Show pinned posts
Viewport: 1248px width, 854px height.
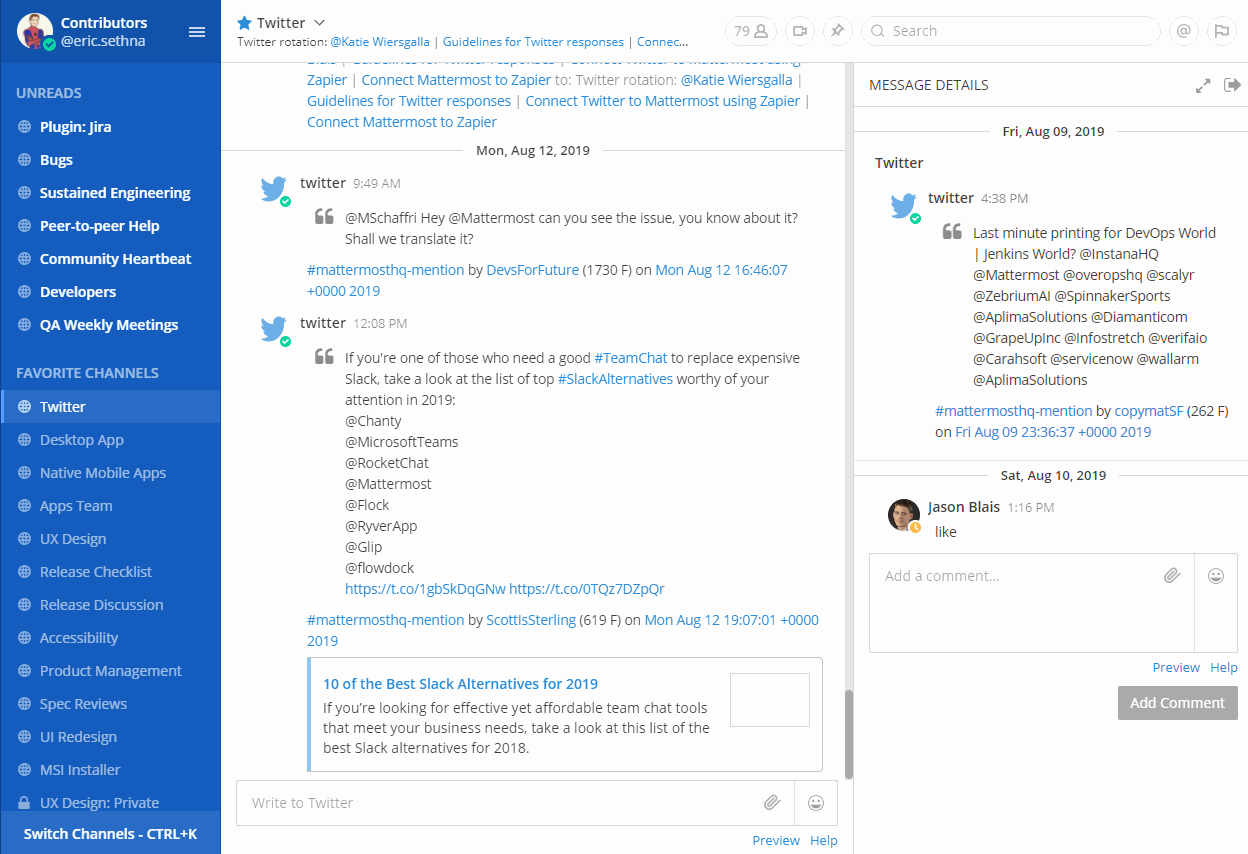(837, 31)
